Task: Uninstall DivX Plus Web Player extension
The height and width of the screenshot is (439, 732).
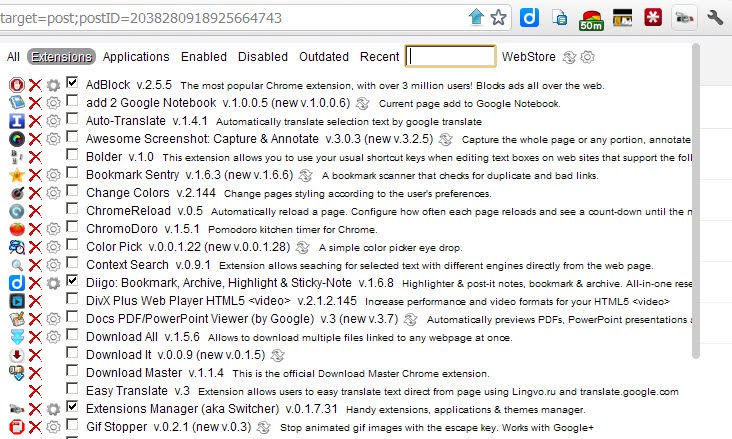Action: pos(35,301)
